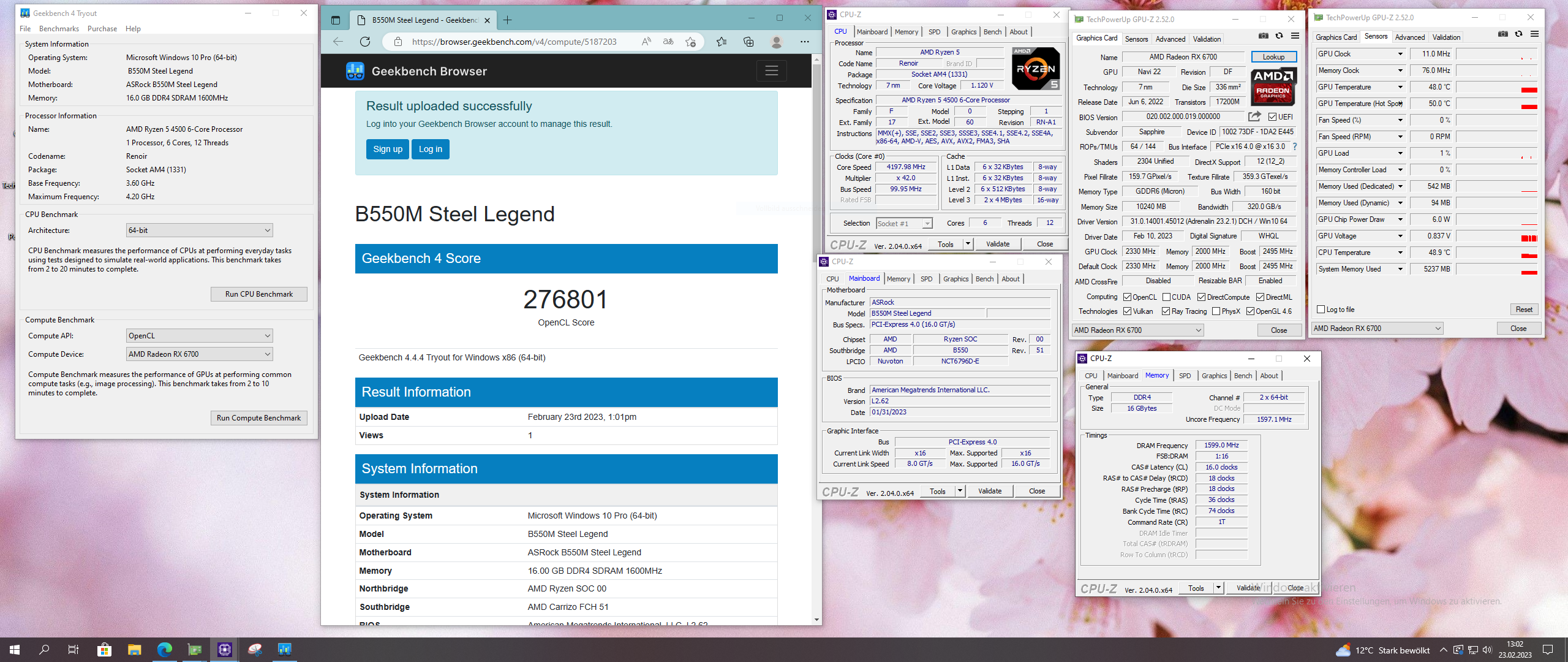Open GPU selector dropdown in GPU-Z Sensors window
The height and width of the screenshot is (662, 1568).
tap(1377, 329)
